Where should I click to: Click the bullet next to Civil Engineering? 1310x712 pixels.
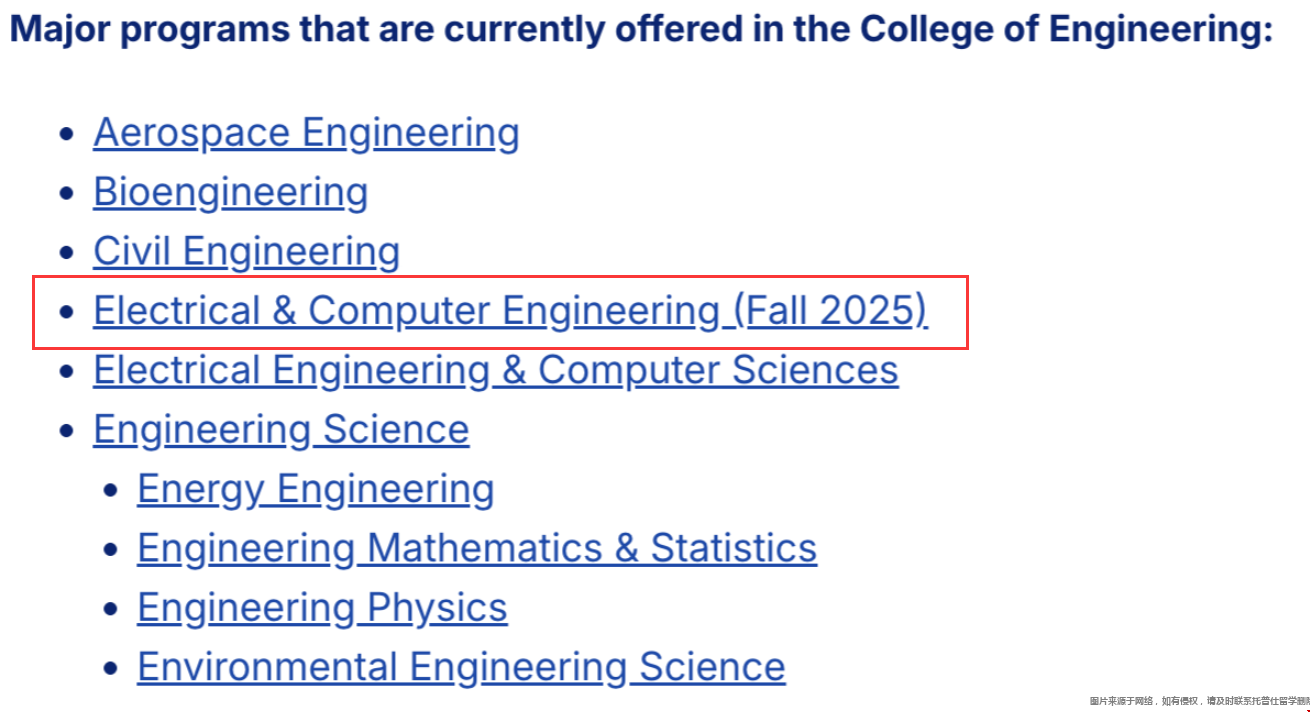pyautogui.click(x=67, y=253)
